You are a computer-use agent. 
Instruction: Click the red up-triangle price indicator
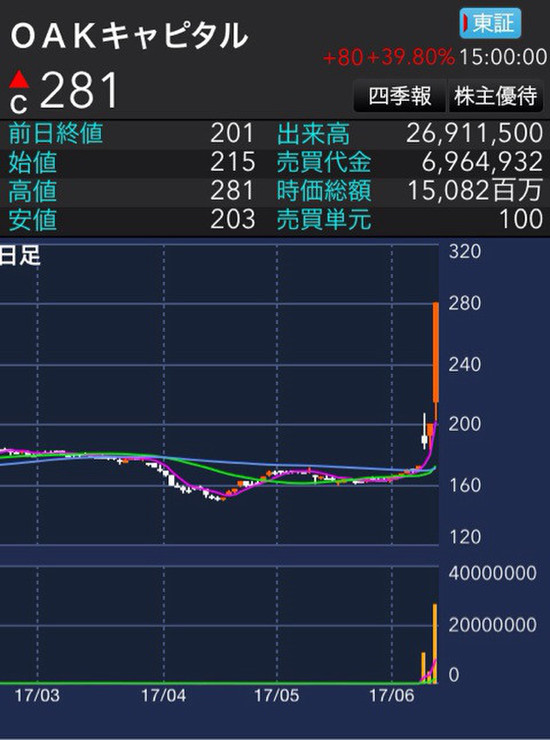click(19, 80)
